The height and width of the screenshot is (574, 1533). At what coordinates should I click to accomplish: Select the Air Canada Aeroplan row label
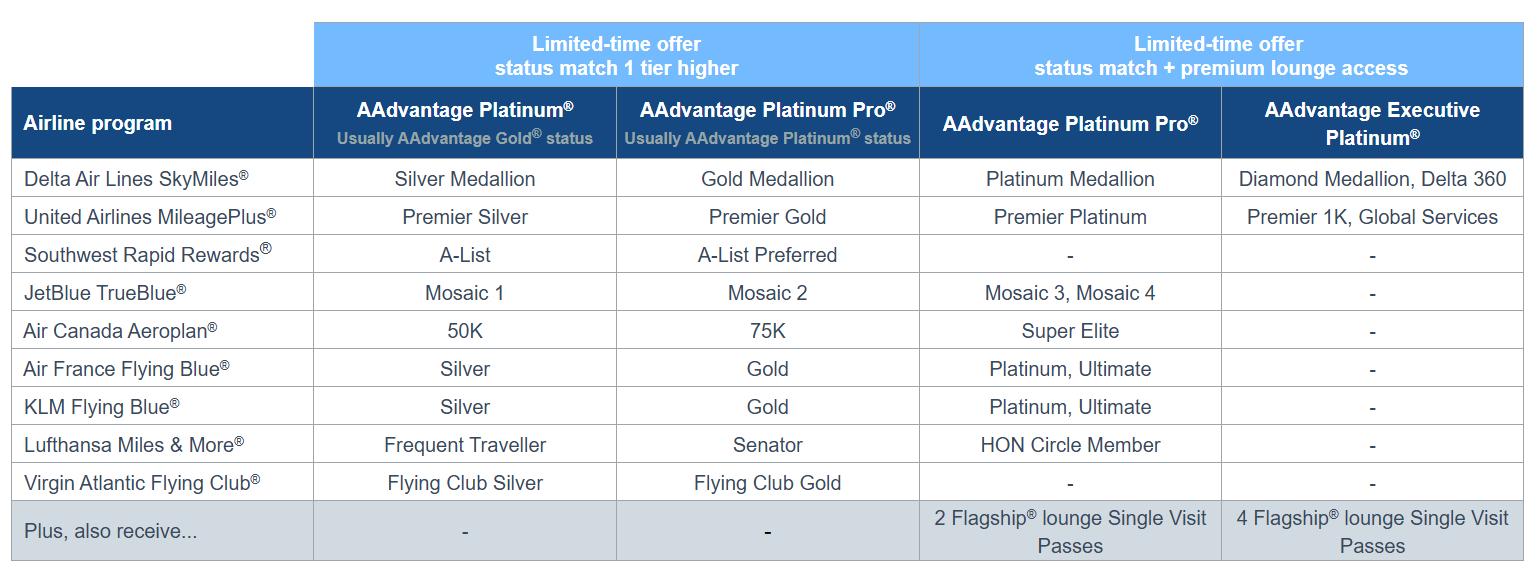tap(120, 331)
